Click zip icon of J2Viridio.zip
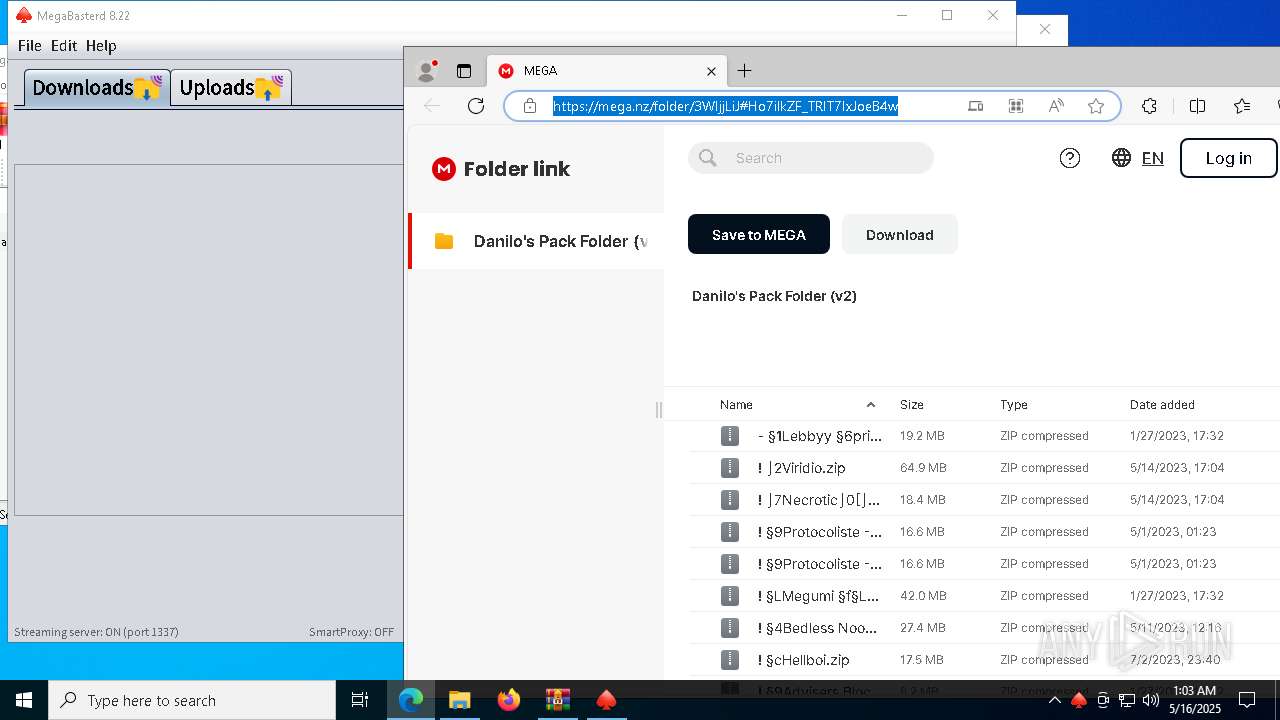The width and height of the screenshot is (1280, 720). (730, 468)
